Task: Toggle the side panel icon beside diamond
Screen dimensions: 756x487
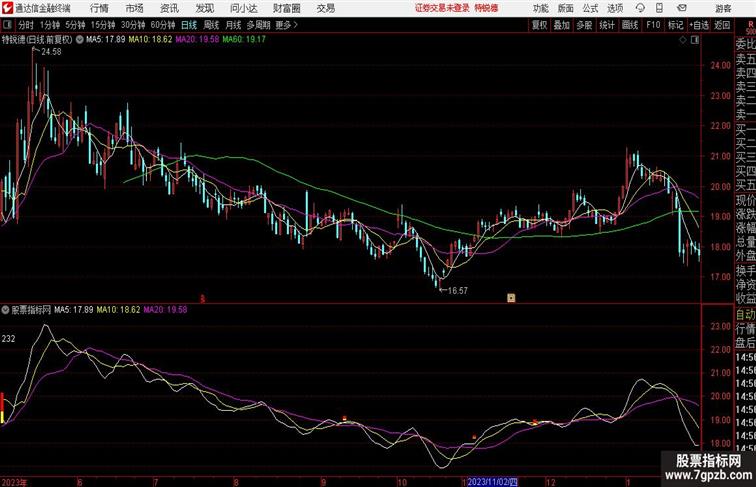Action: click(x=695, y=40)
